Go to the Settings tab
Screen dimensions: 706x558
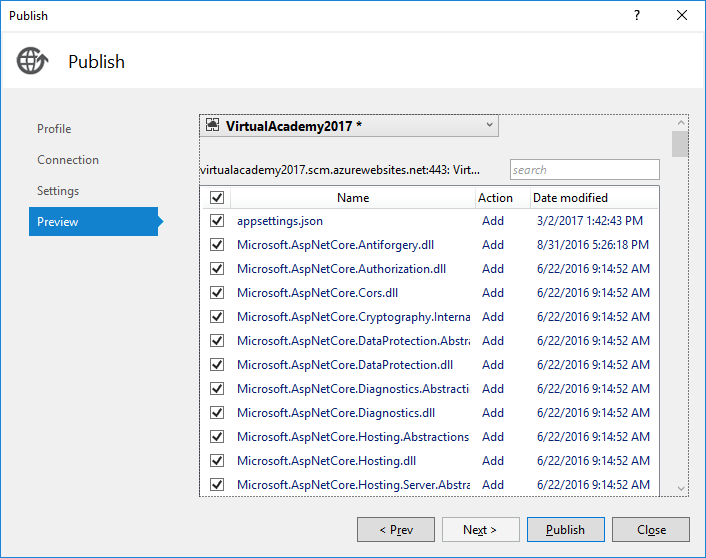click(58, 191)
